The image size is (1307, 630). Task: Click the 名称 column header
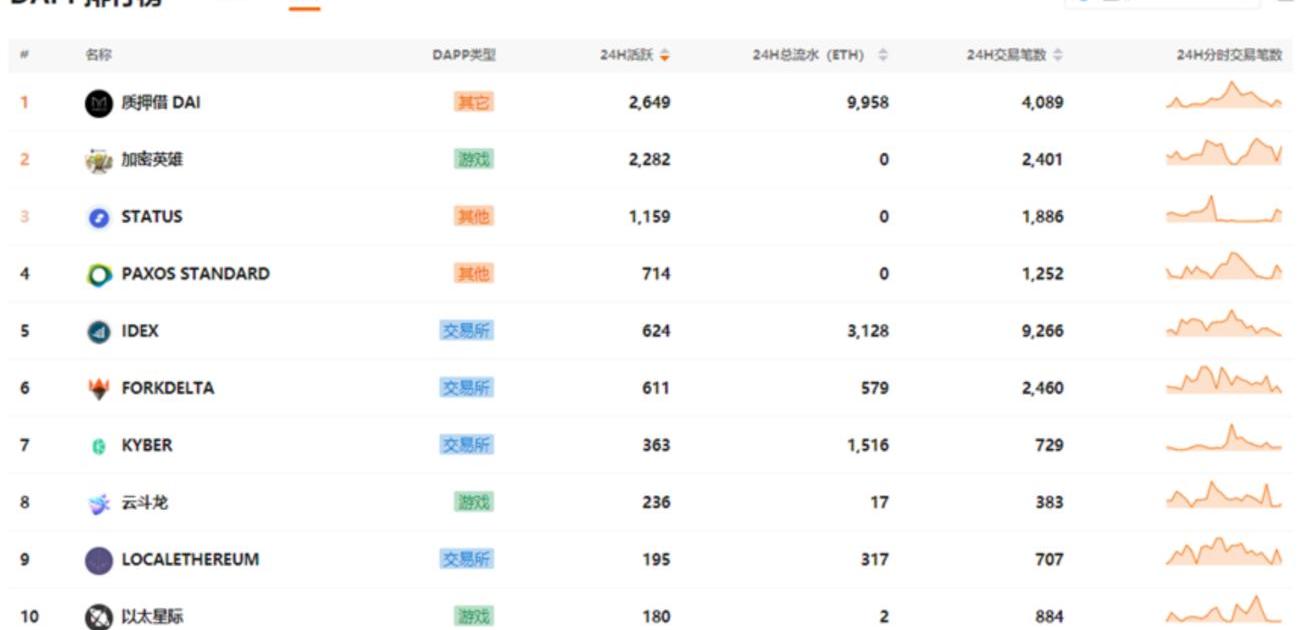click(99, 55)
